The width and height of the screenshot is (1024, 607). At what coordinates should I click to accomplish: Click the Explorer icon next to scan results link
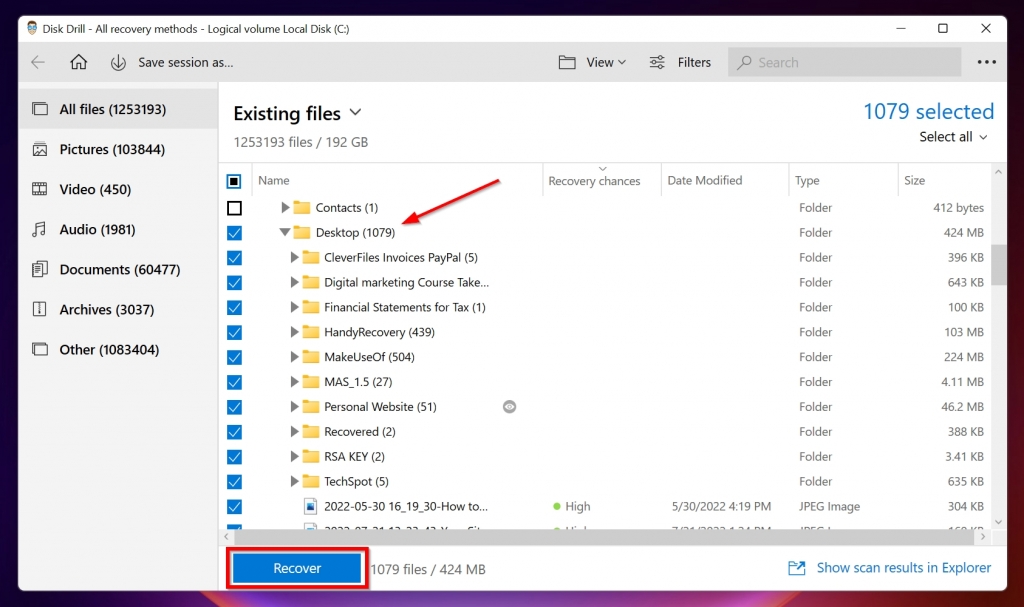pos(795,567)
